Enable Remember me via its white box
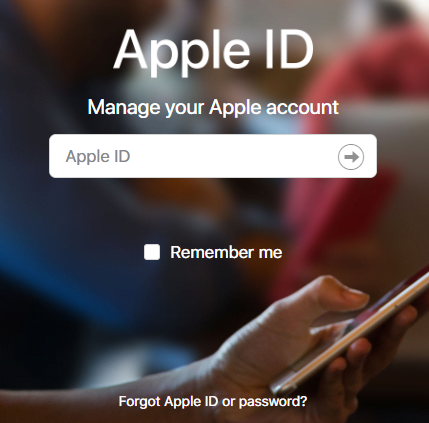The width and height of the screenshot is (429, 423). [152, 252]
